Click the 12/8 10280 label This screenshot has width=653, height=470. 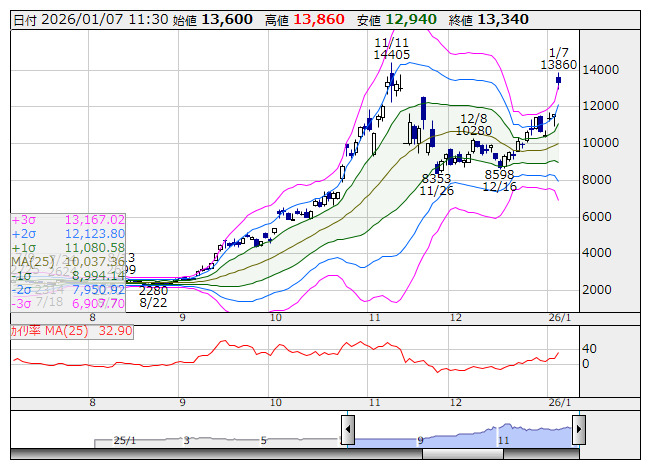[x=474, y=124]
